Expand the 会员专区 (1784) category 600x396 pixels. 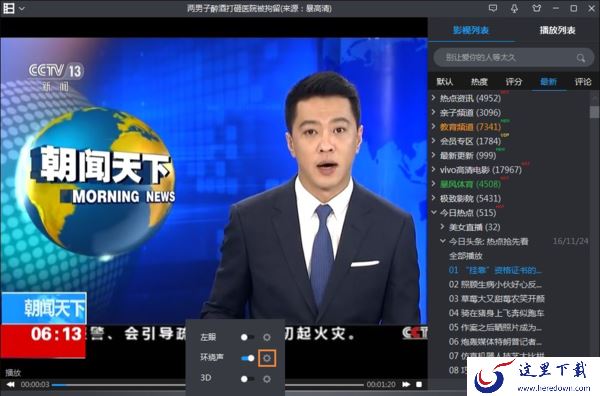[434, 141]
